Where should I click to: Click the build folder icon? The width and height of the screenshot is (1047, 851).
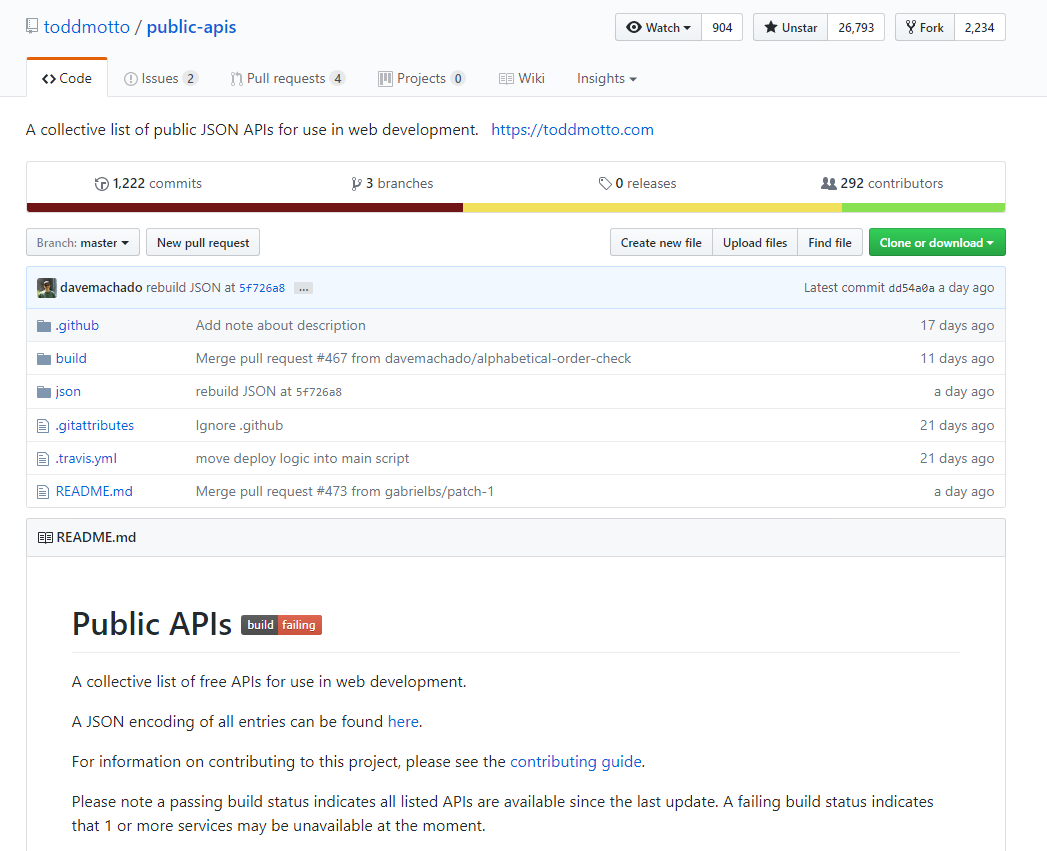coord(44,359)
